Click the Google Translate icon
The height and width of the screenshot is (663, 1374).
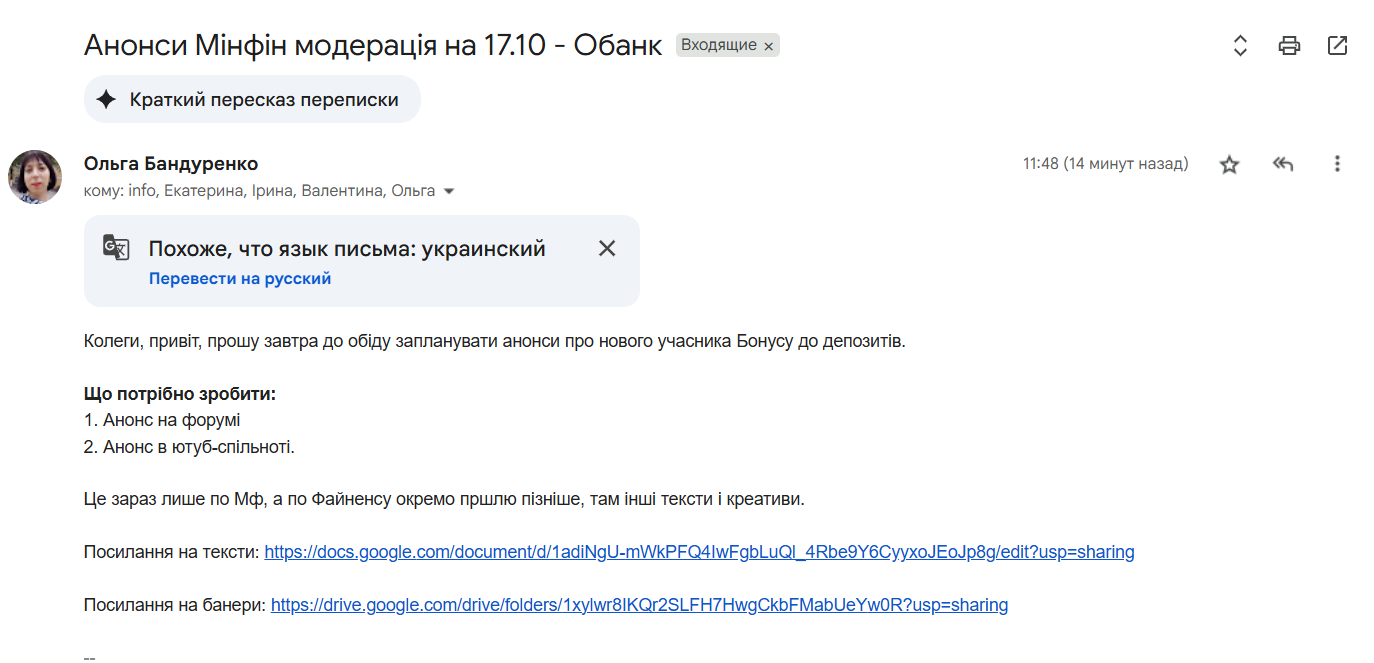116,248
